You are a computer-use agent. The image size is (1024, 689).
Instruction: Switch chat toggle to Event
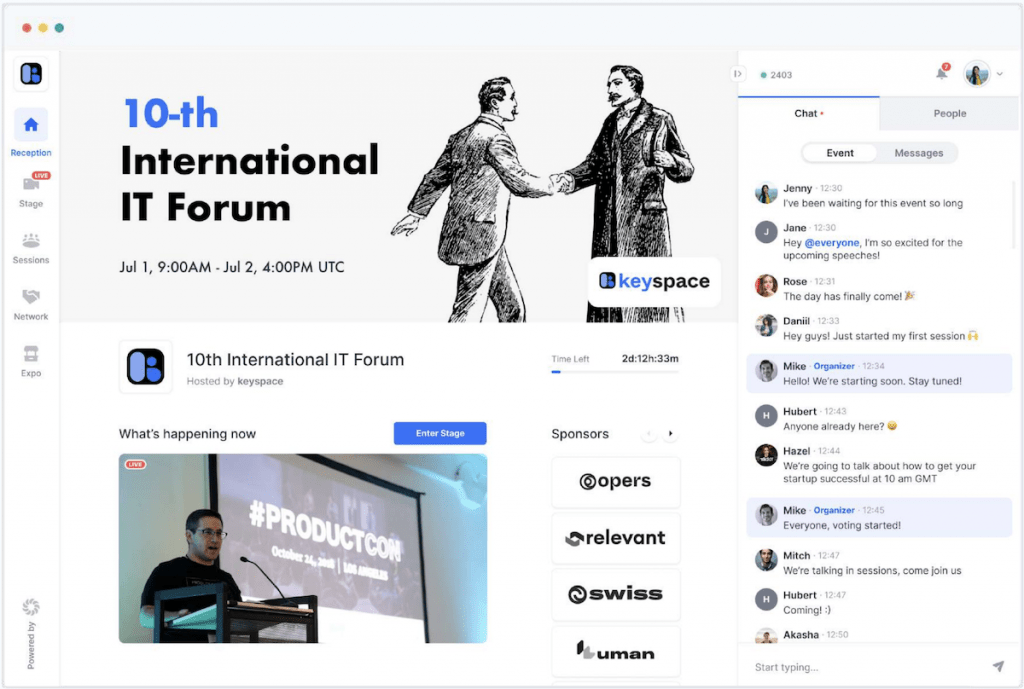tap(840, 153)
